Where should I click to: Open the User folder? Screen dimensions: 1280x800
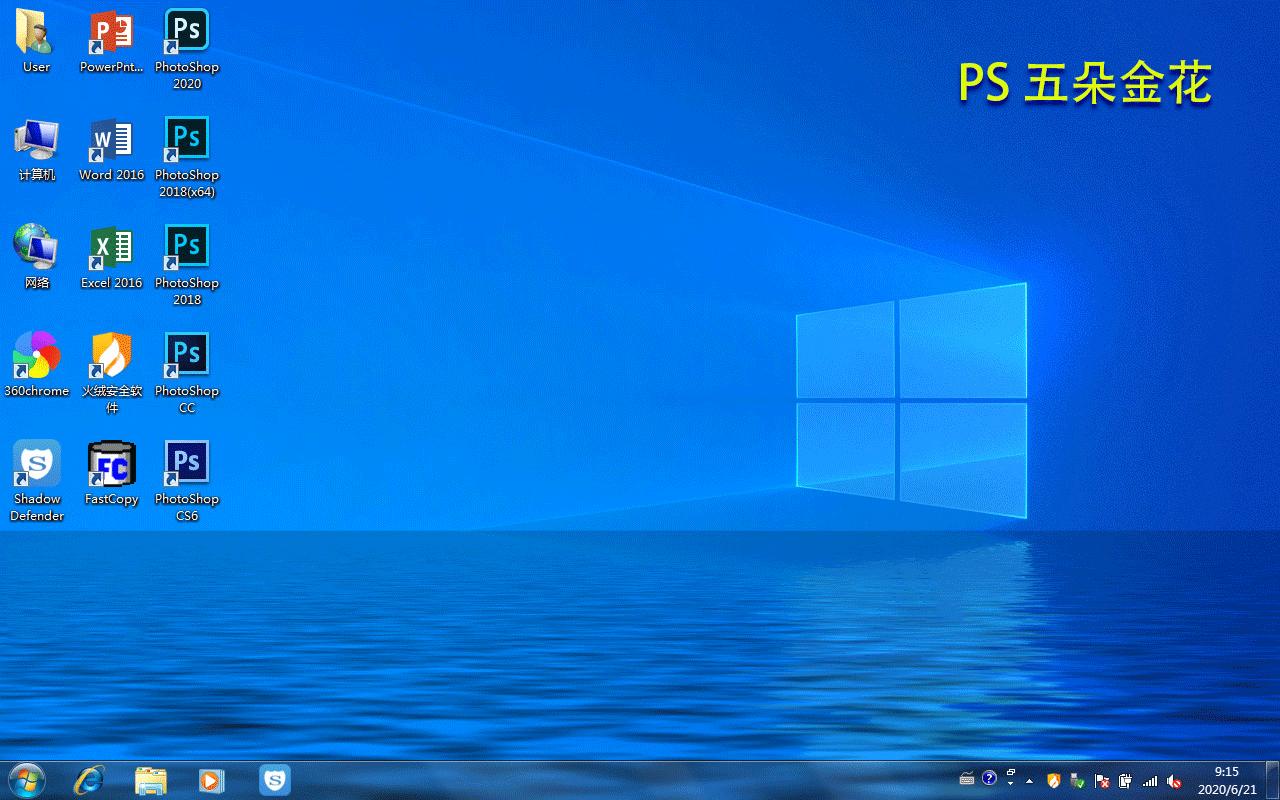click(x=35, y=30)
